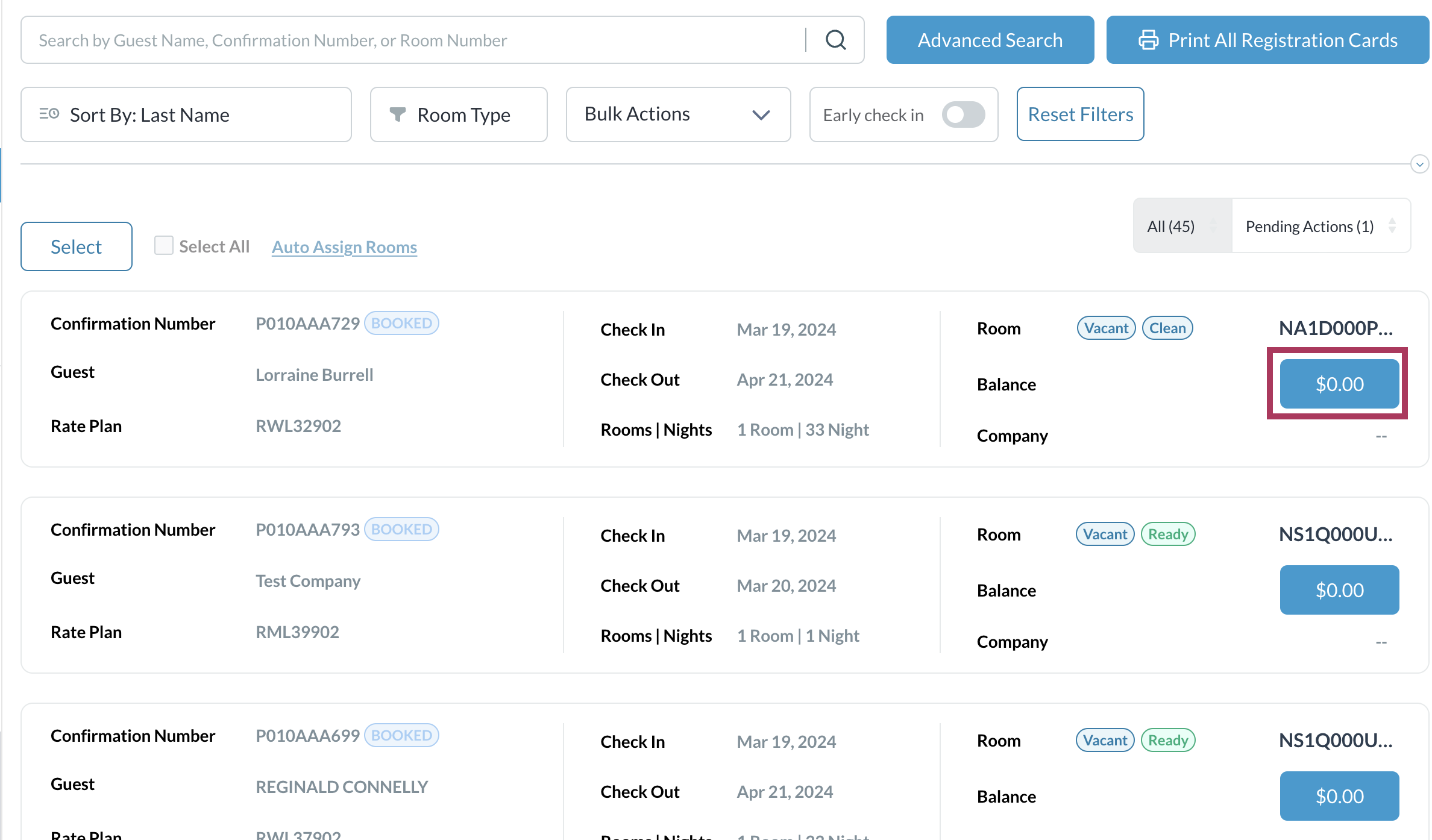Click the Auto Assign Rooms link
The width and height of the screenshot is (1432, 840).
tap(344, 247)
